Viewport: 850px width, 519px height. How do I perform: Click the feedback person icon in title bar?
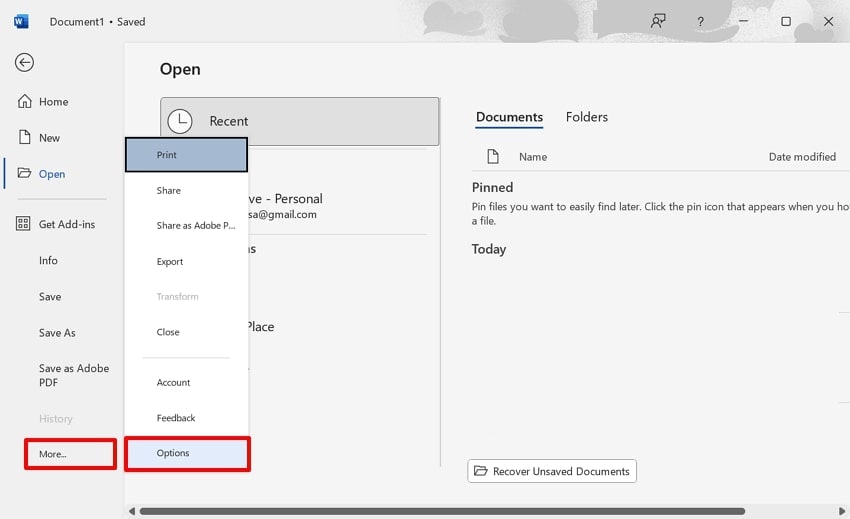(x=658, y=21)
